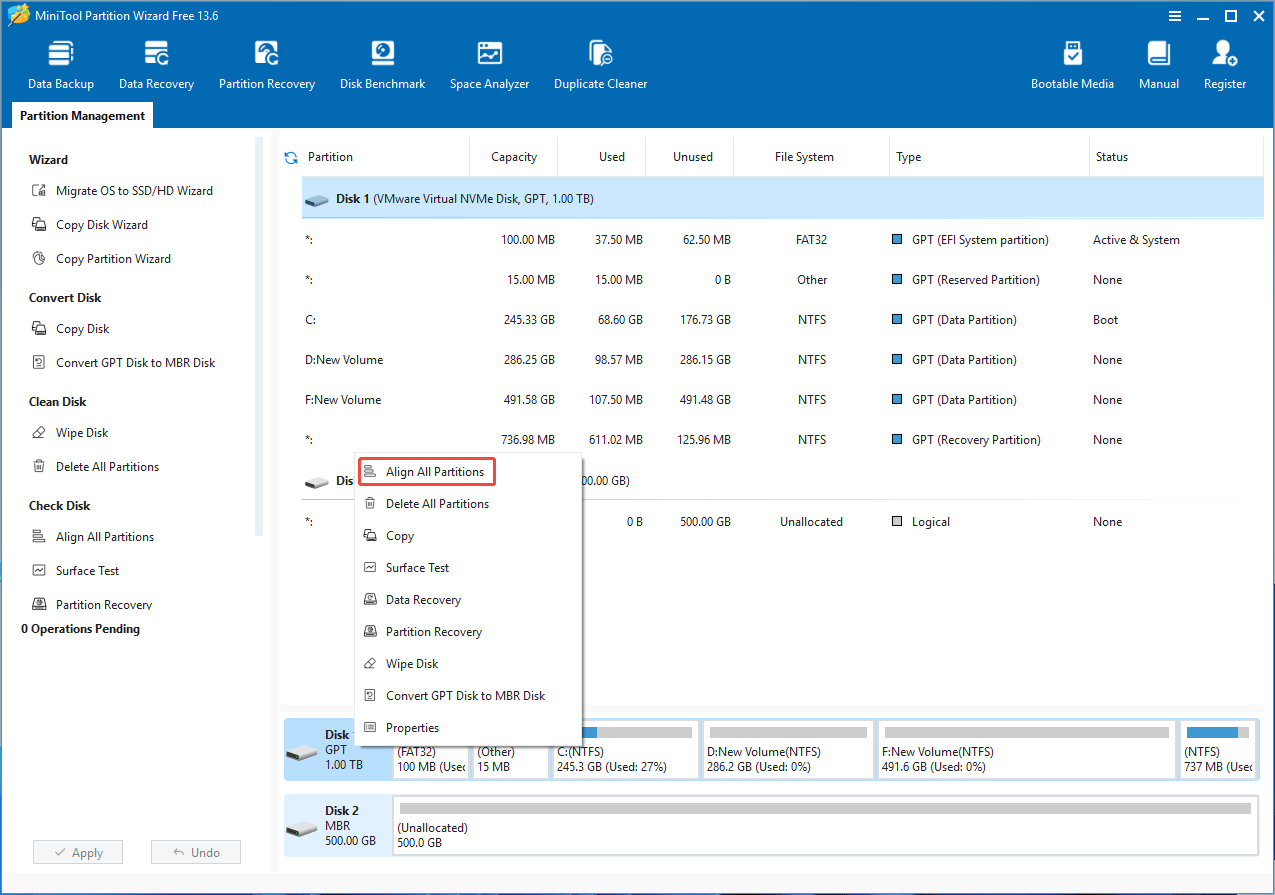Open the Data Backup tool

[x=61, y=66]
